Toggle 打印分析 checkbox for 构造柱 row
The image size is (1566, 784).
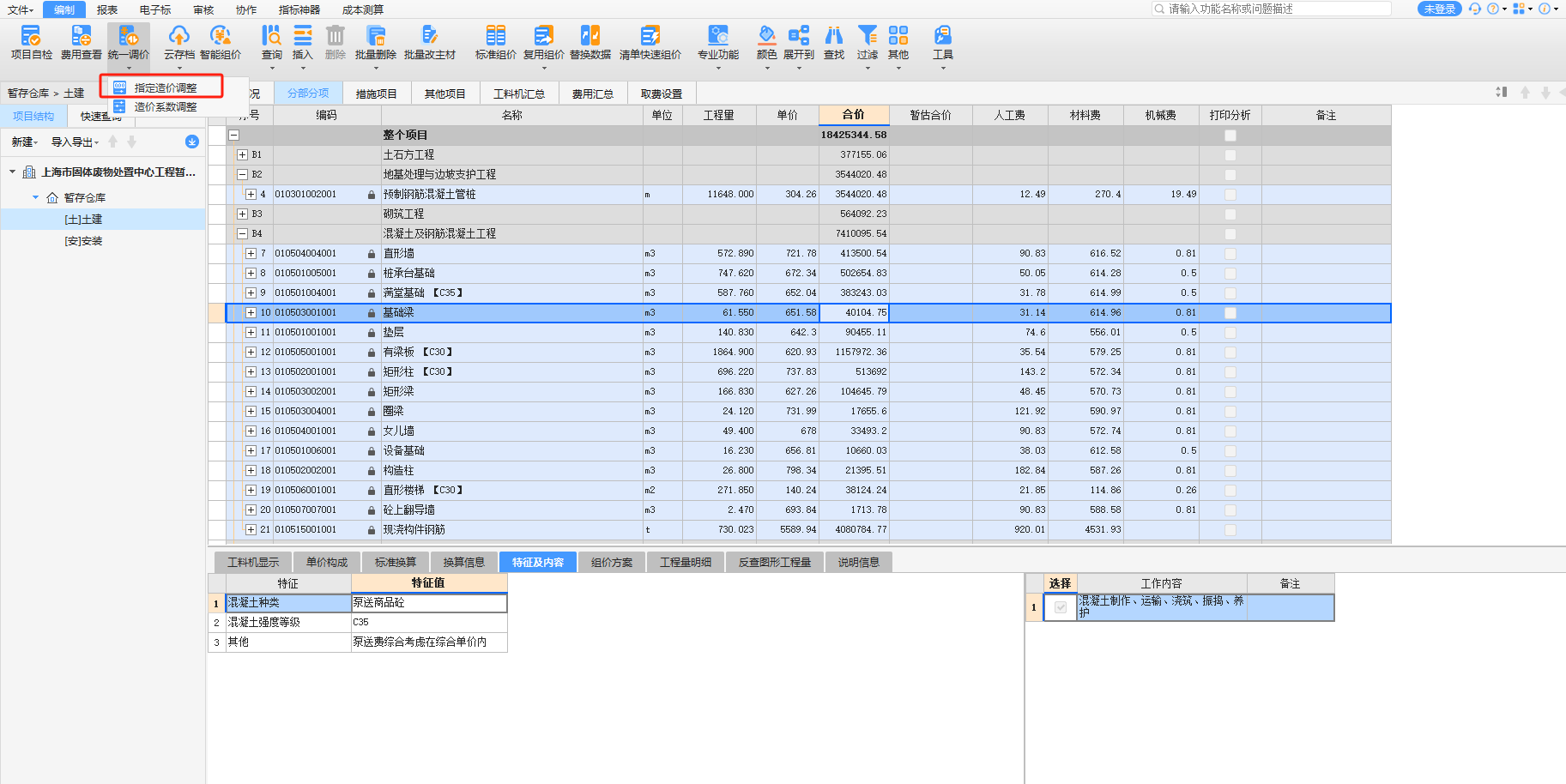point(1230,471)
